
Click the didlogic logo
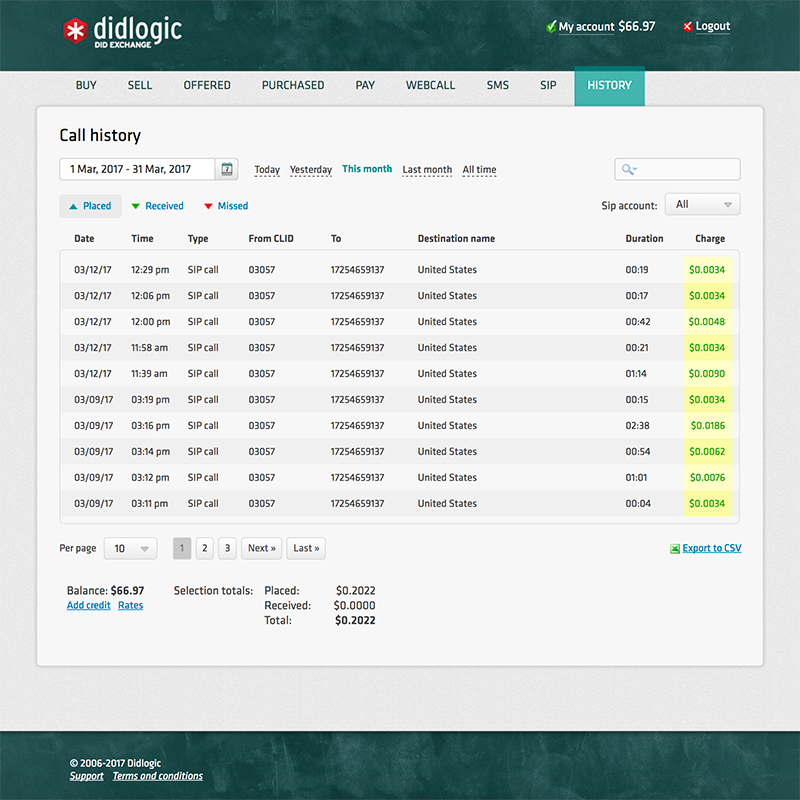[122, 32]
